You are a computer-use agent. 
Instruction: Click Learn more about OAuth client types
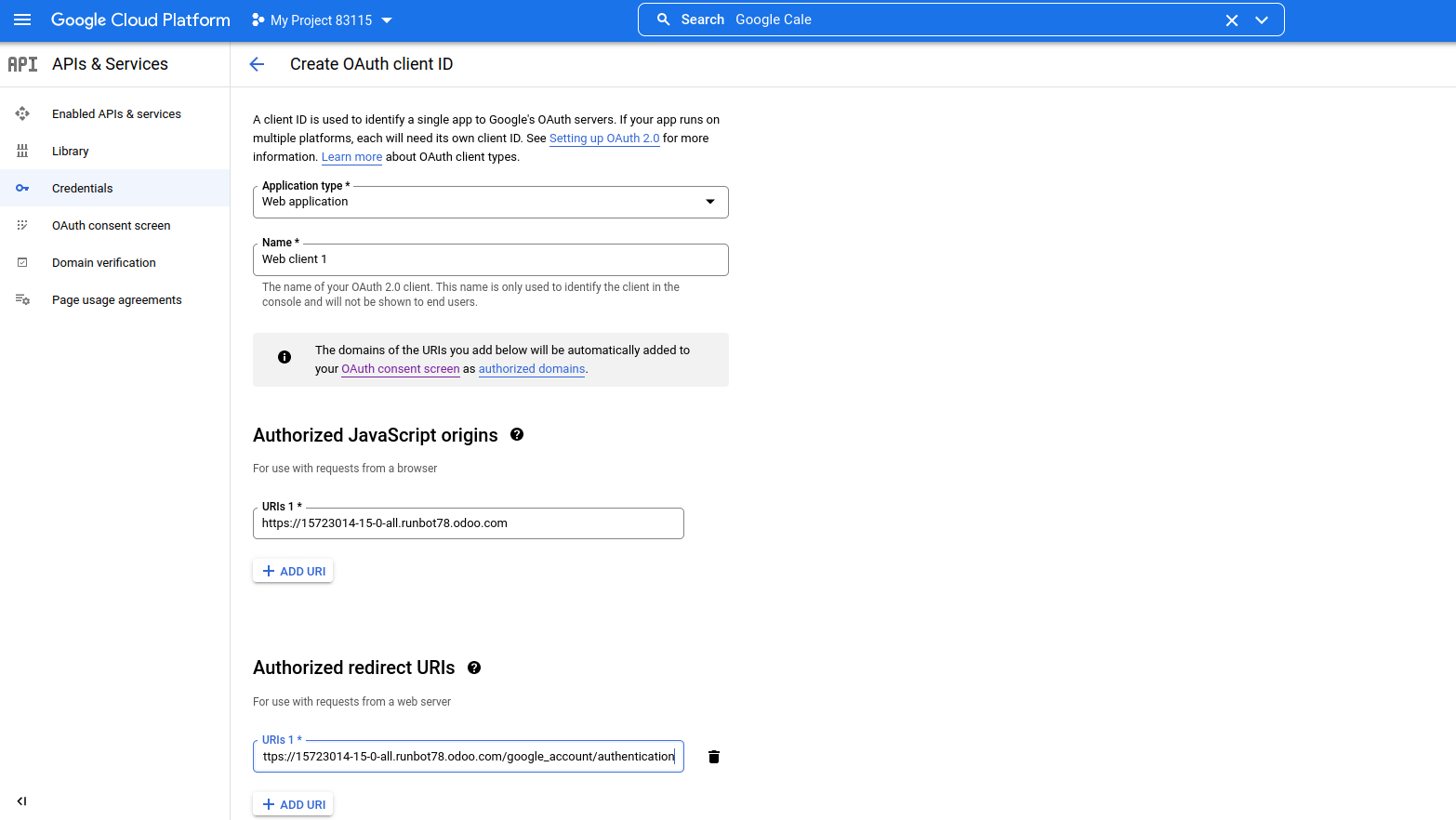tap(351, 157)
